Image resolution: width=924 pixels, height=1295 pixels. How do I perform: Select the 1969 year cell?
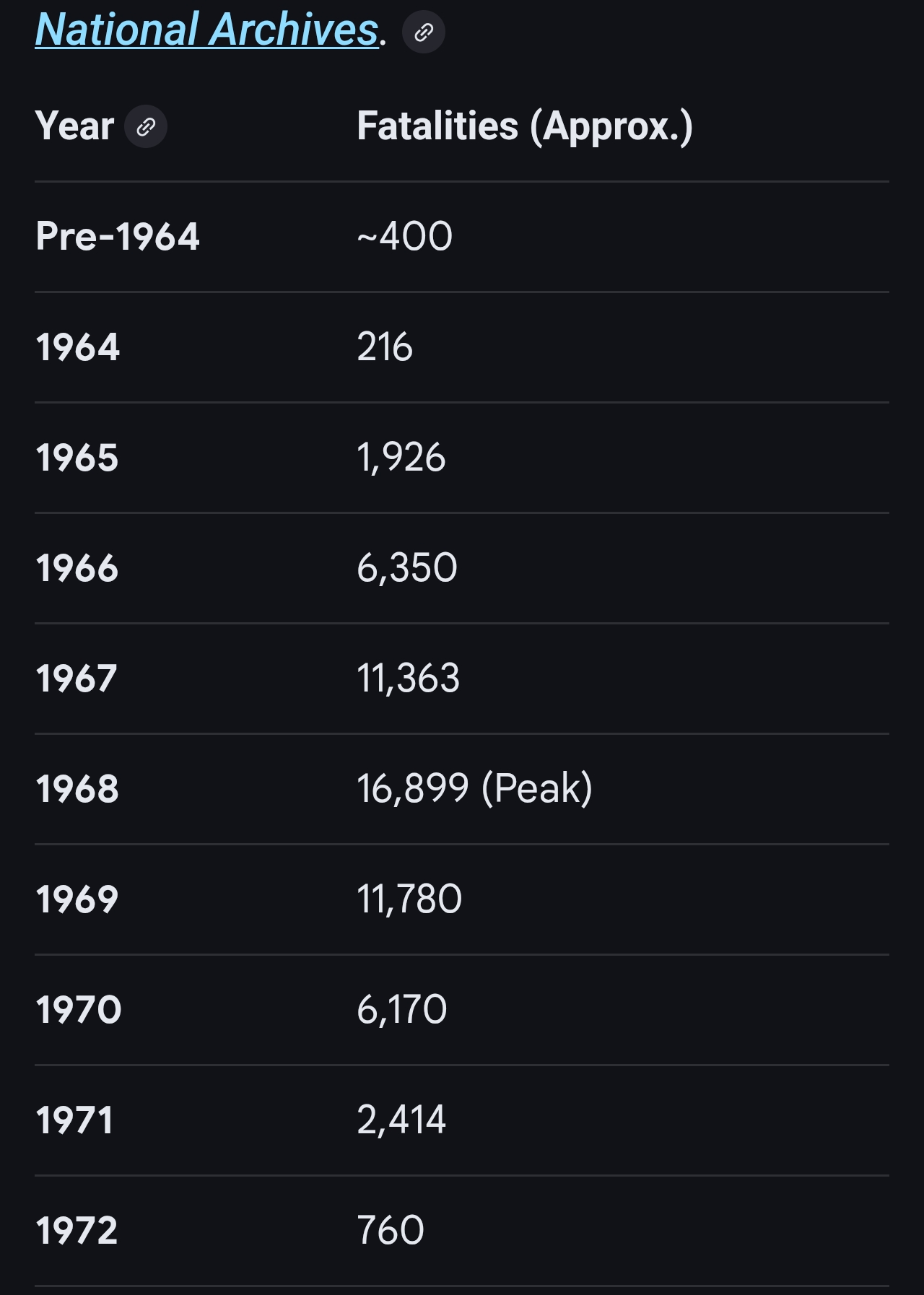[77, 899]
